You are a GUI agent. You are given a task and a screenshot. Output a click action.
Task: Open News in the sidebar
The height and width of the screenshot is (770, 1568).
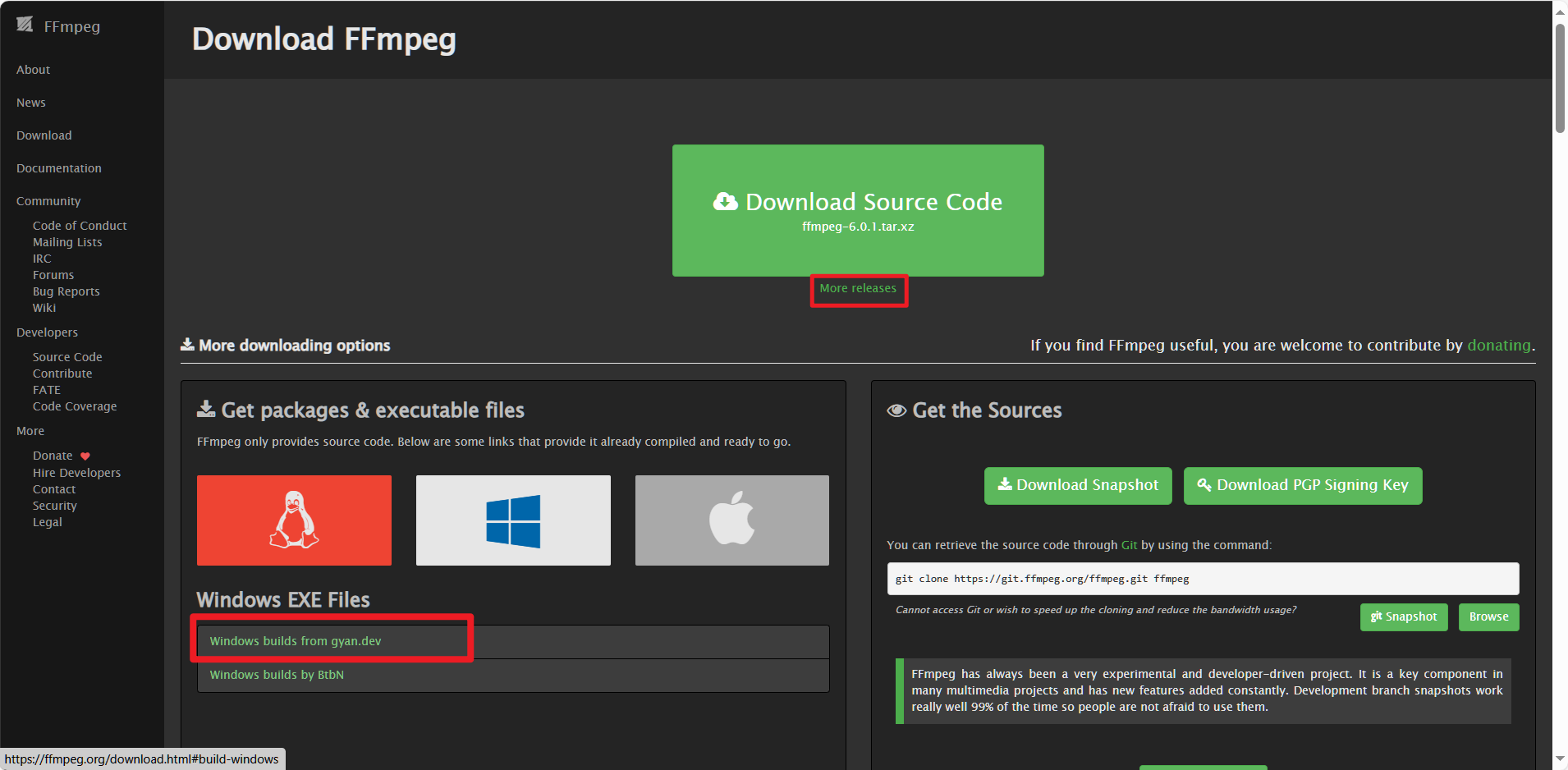click(x=31, y=103)
